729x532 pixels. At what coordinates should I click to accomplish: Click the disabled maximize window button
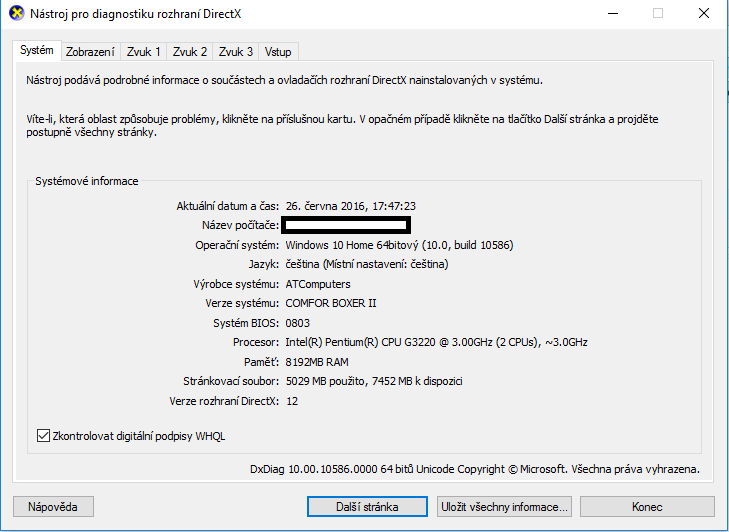tap(657, 14)
